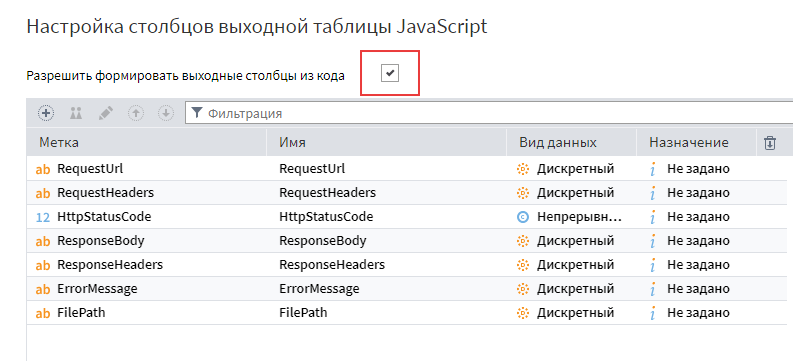Open Непрерывн… data kind for HttpStatusCode
This screenshot has height=361, width=793.
coord(580,217)
